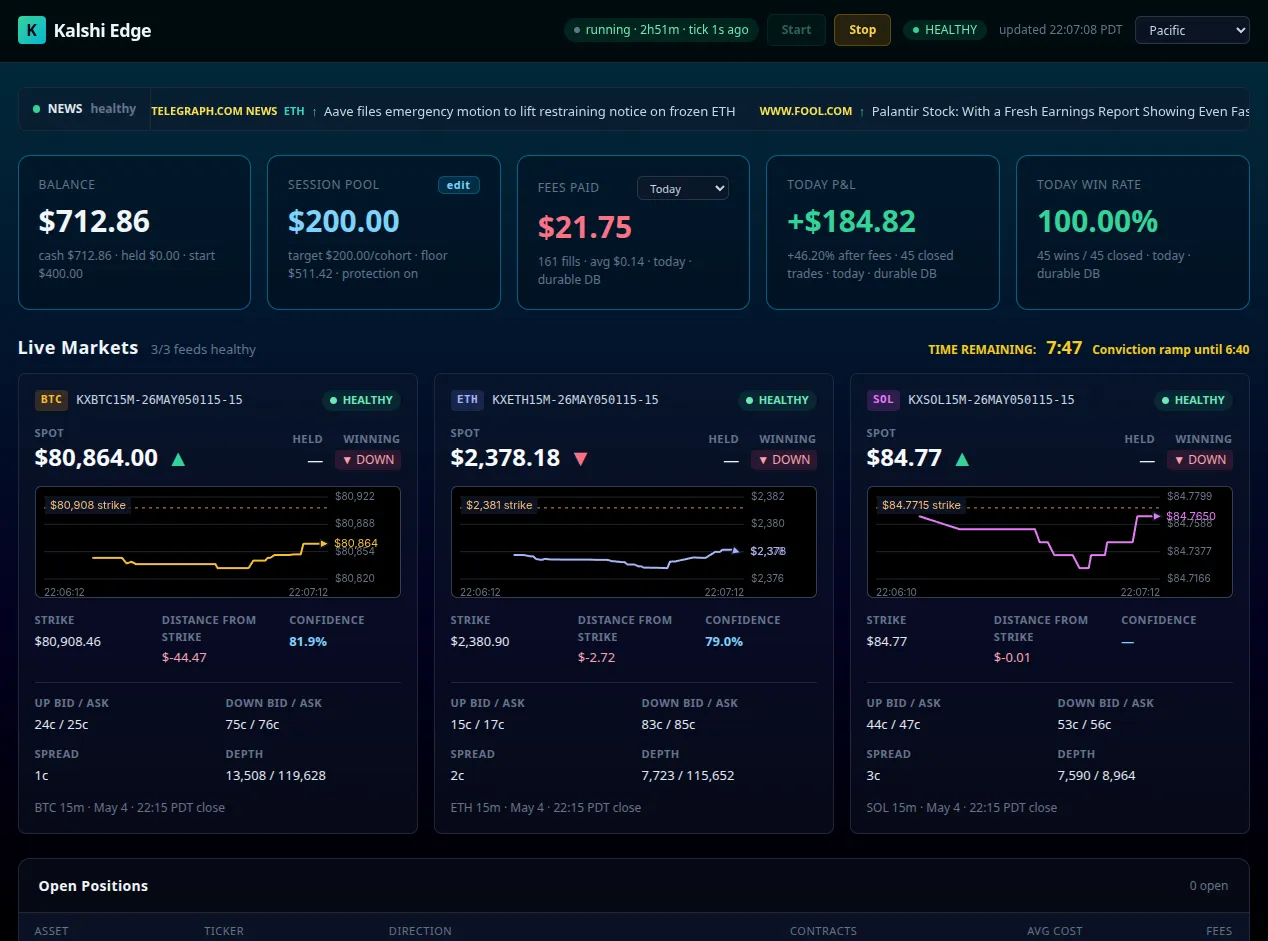The width and height of the screenshot is (1268, 941).
Task: Click the Open Positions heading
Action: (93, 886)
